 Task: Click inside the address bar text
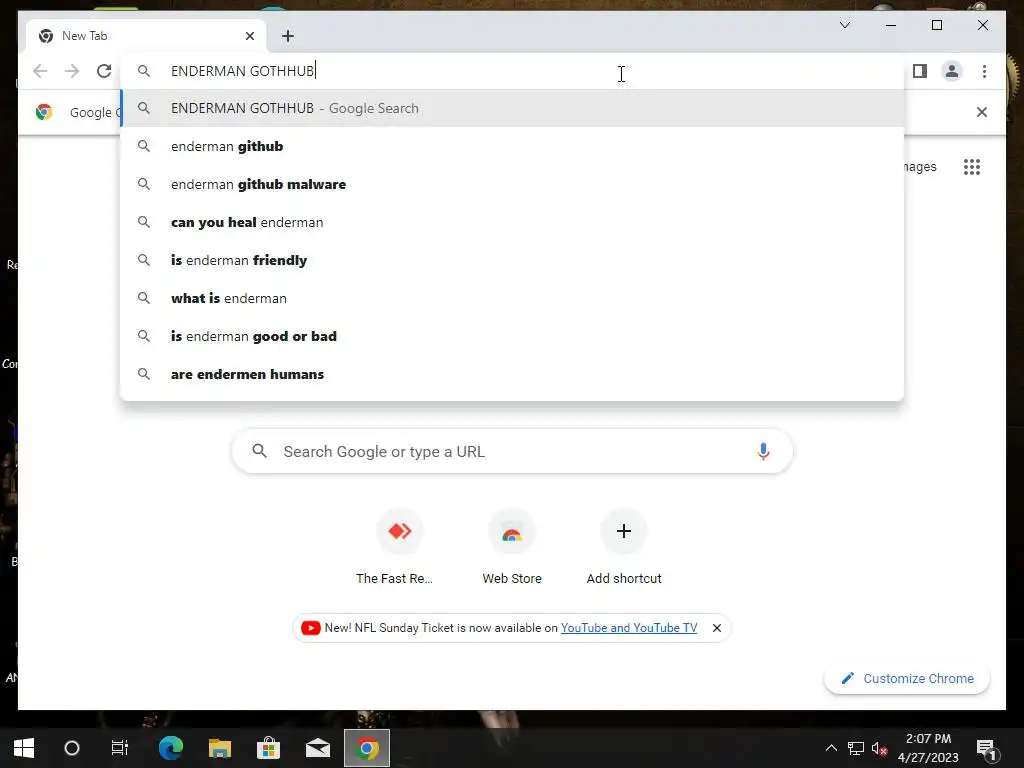(243, 71)
